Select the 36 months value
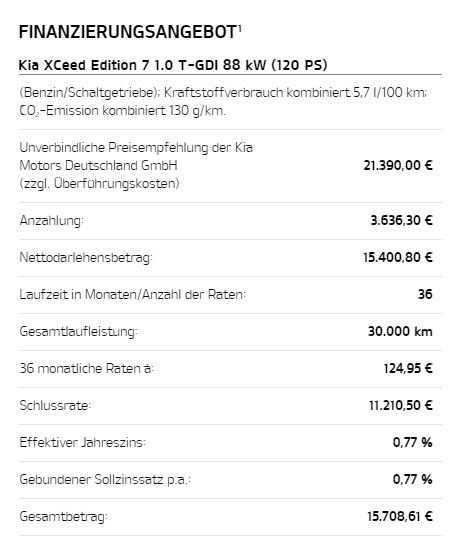This screenshot has height=559, width=470. [425, 294]
